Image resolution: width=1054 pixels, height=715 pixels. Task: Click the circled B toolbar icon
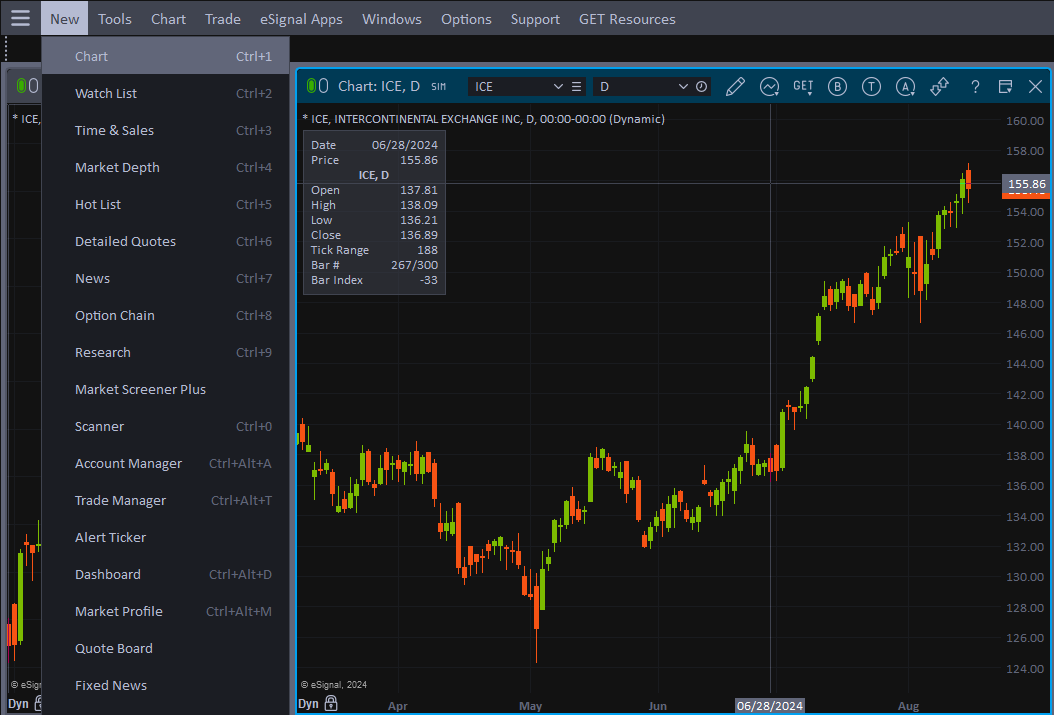coord(837,87)
